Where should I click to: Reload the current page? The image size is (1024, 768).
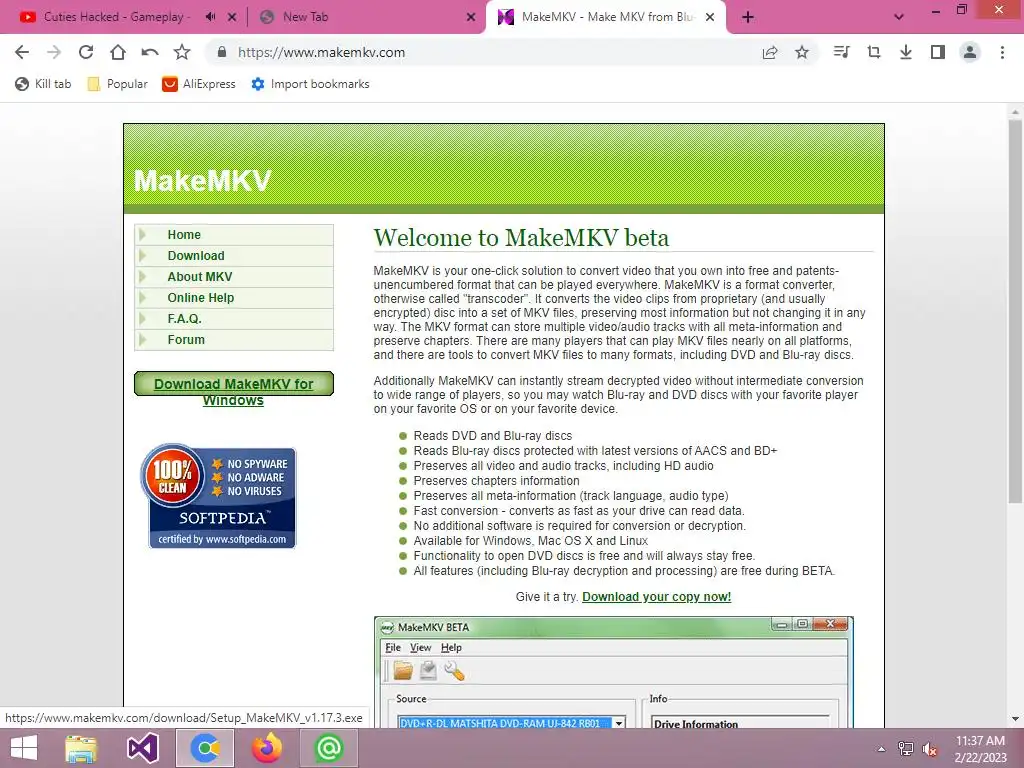click(86, 52)
